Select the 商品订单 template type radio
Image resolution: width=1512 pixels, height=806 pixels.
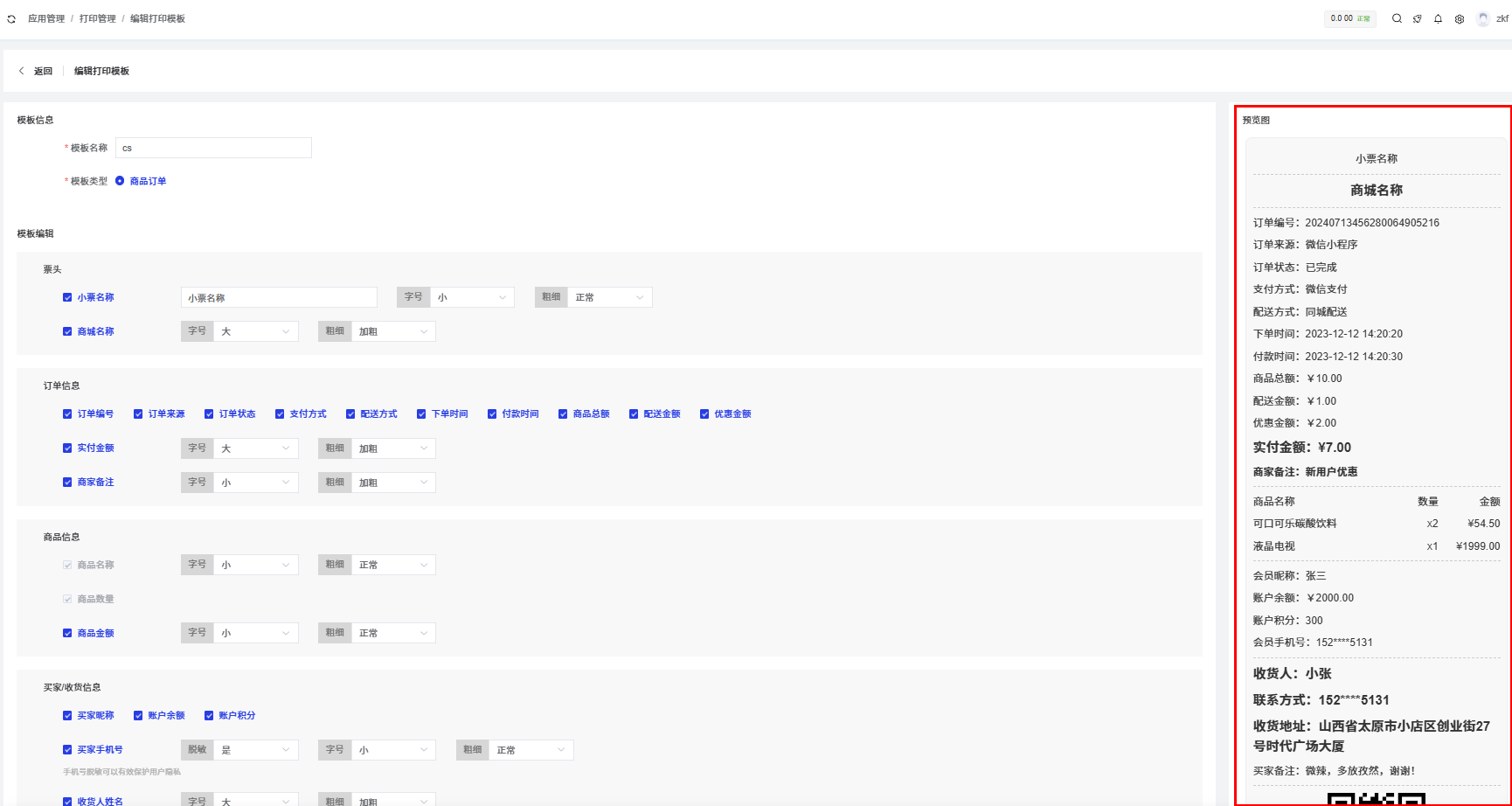(121, 181)
